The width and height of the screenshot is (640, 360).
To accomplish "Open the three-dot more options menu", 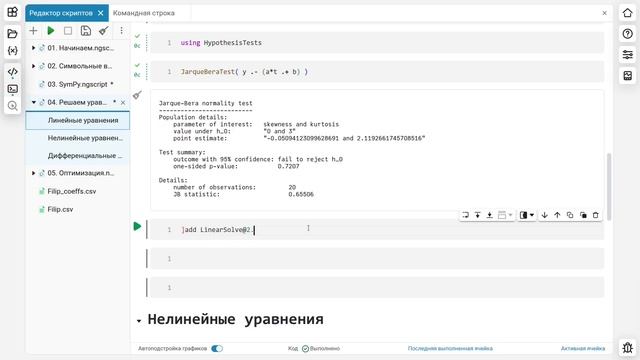I will (x=121, y=31).
